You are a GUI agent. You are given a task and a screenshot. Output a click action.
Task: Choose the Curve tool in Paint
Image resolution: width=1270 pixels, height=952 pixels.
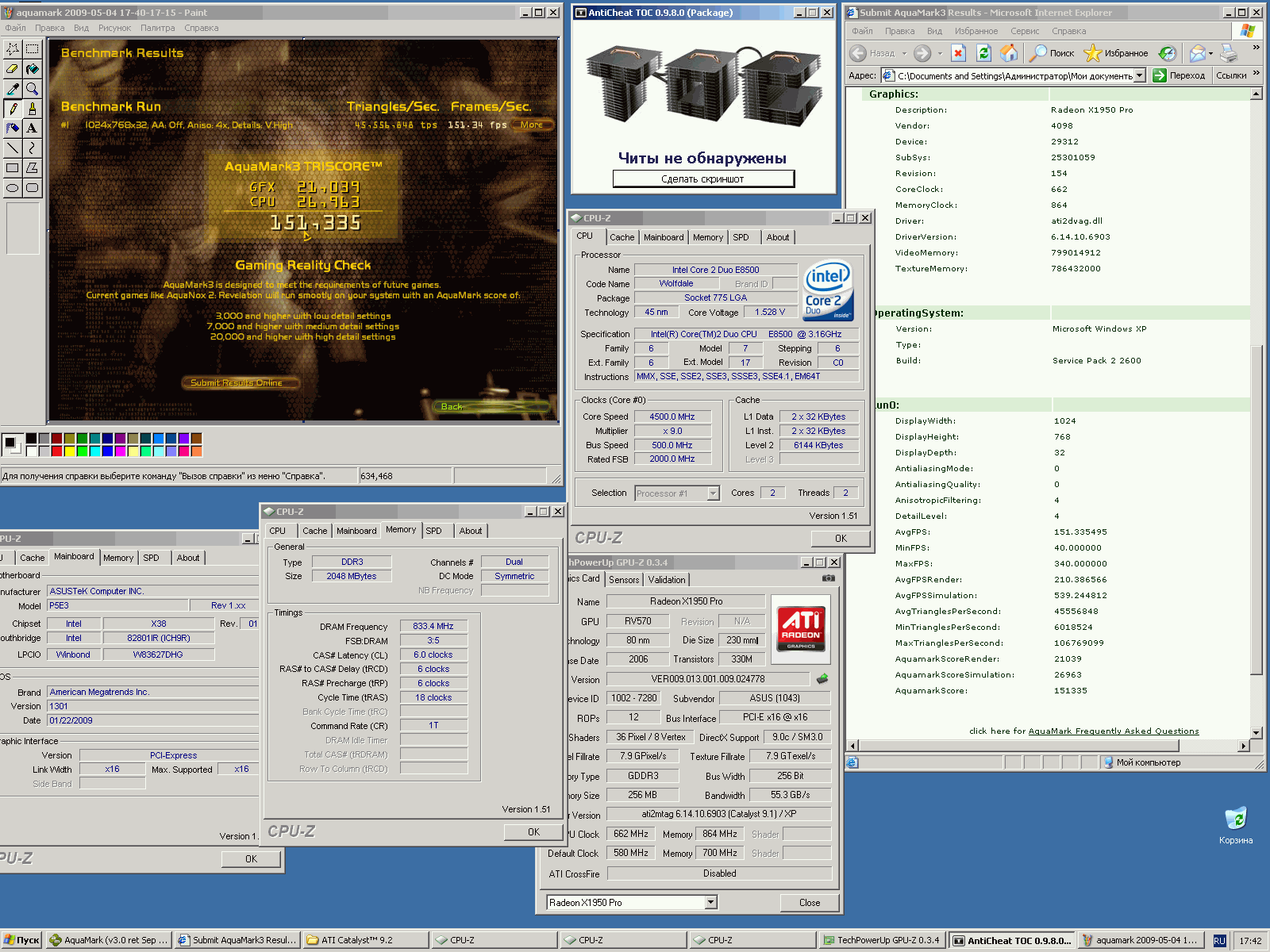pyautogui.click(x=32, y=148)
